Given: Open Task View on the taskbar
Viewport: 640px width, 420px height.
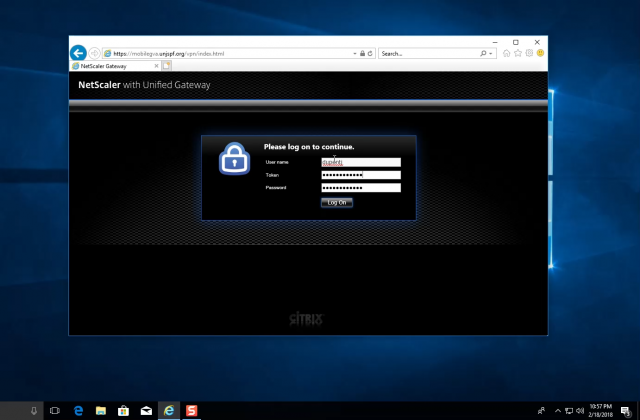Looking at the screenshot, I should pos(55,411).
